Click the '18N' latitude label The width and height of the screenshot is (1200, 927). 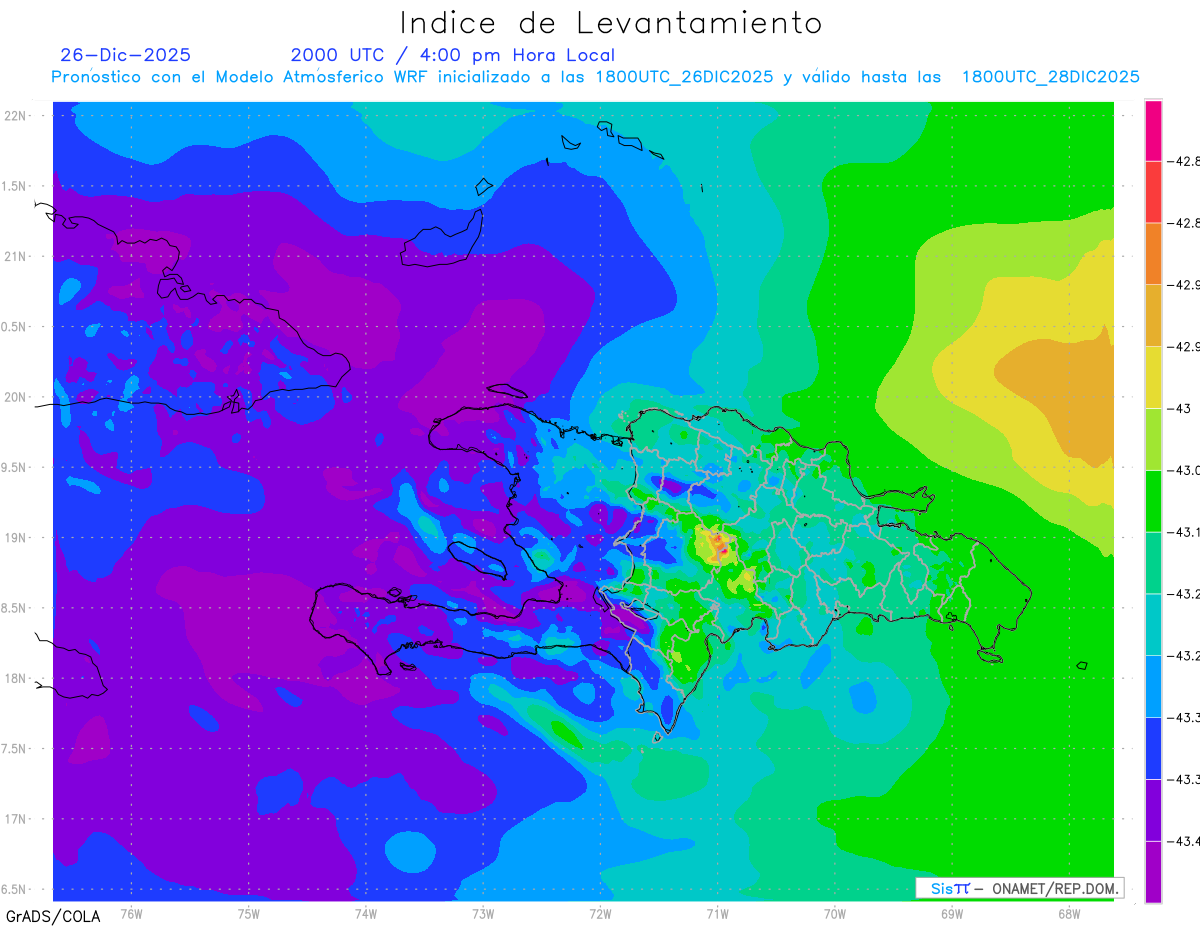(16, 679)
